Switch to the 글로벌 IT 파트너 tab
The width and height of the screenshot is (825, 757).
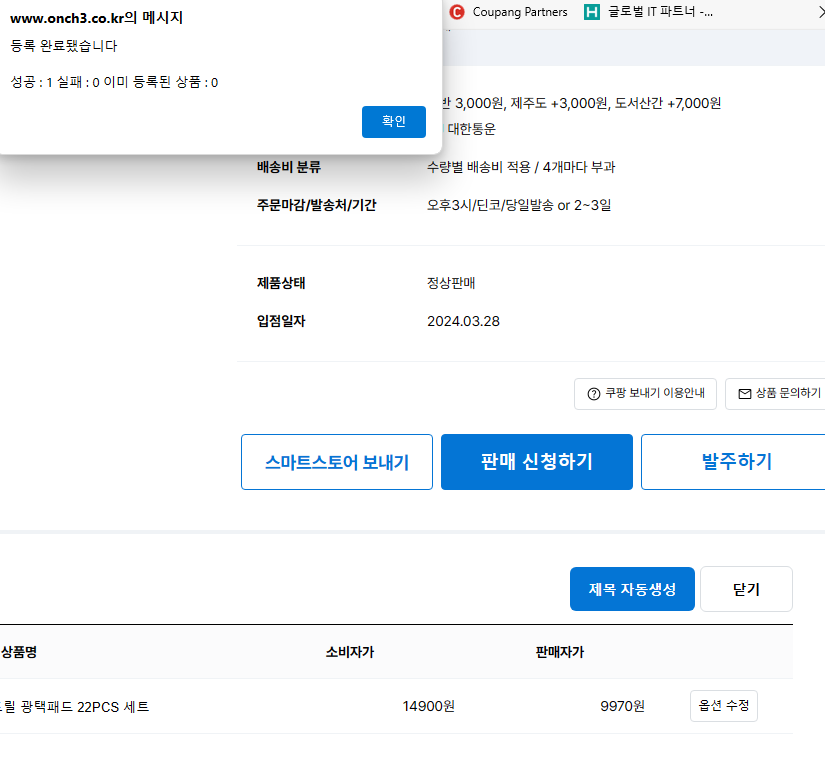point(660,12)
